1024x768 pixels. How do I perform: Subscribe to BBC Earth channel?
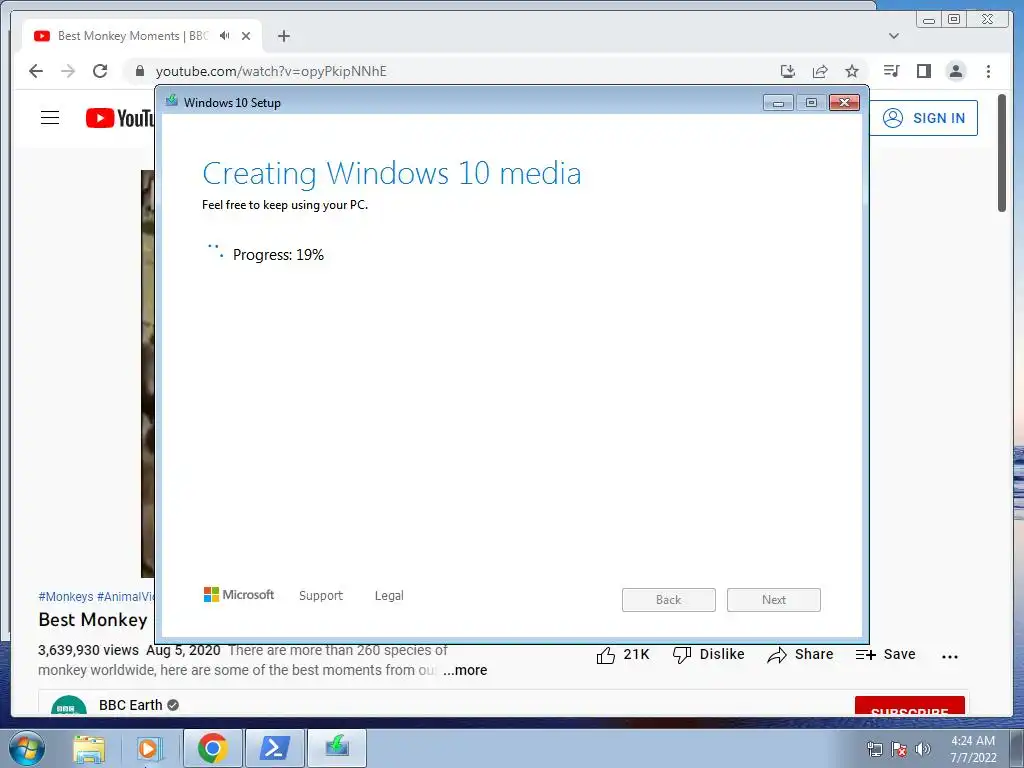click(x=910, y=707)
